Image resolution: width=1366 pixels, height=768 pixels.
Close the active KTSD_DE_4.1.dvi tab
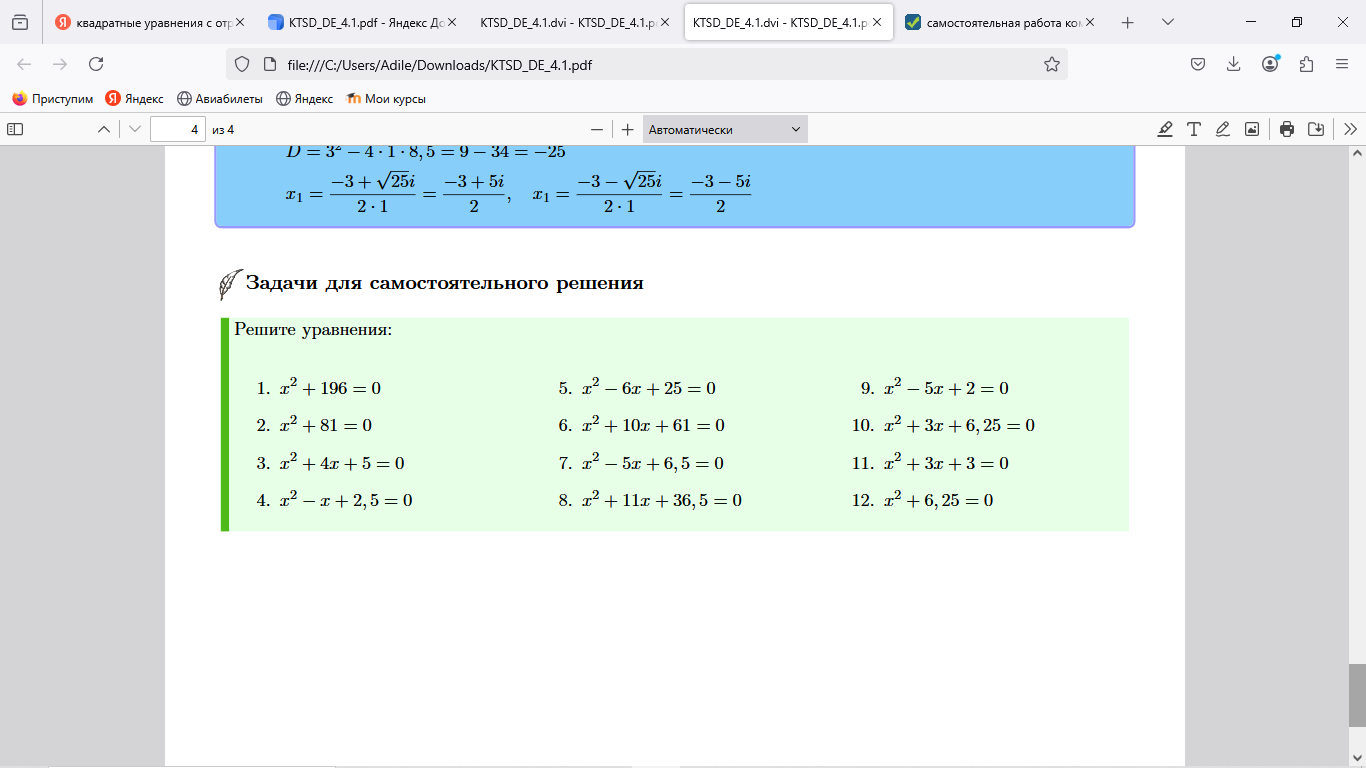877,22
